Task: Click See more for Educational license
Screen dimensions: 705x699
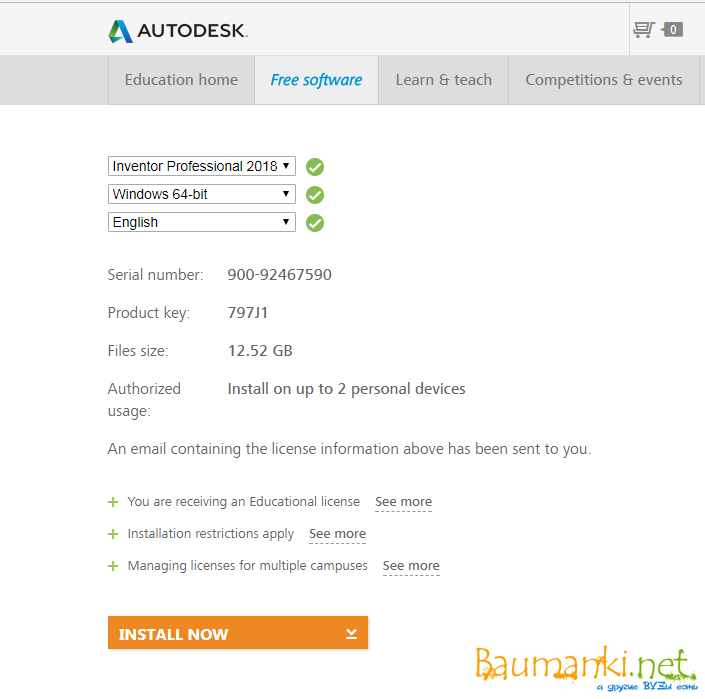Action: pos(403,502)
